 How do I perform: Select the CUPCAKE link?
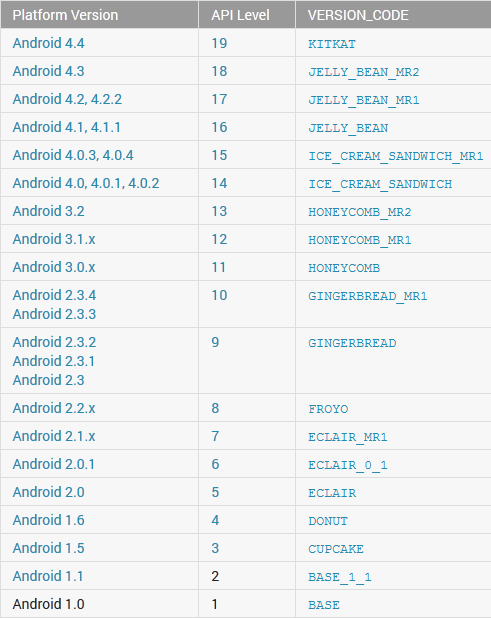(x=336, y=549)
